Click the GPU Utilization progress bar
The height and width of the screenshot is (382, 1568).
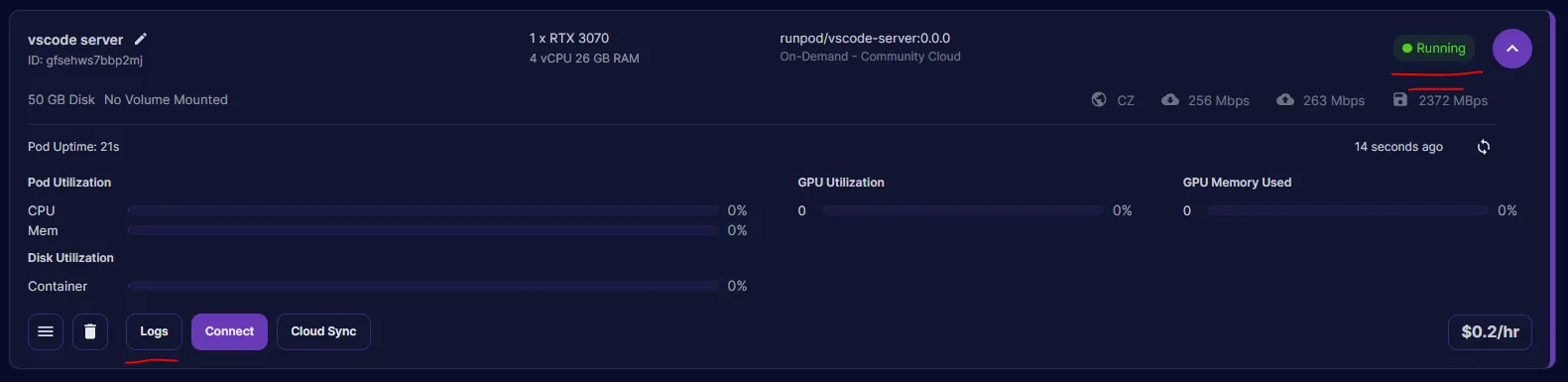tap(962, 210)
